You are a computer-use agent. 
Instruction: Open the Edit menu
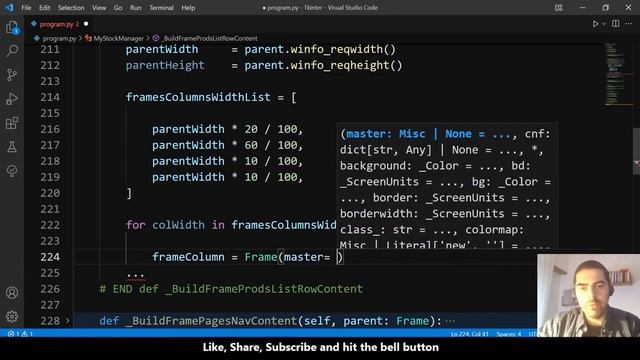coord(44,8)
